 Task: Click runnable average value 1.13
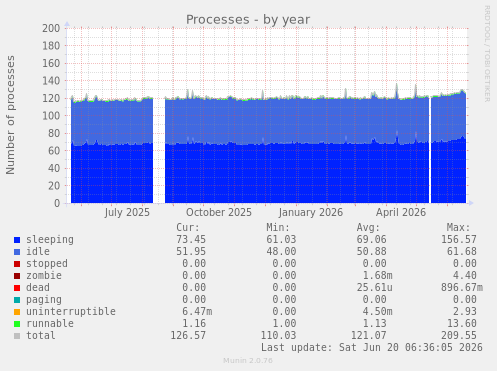coord(374,323)
